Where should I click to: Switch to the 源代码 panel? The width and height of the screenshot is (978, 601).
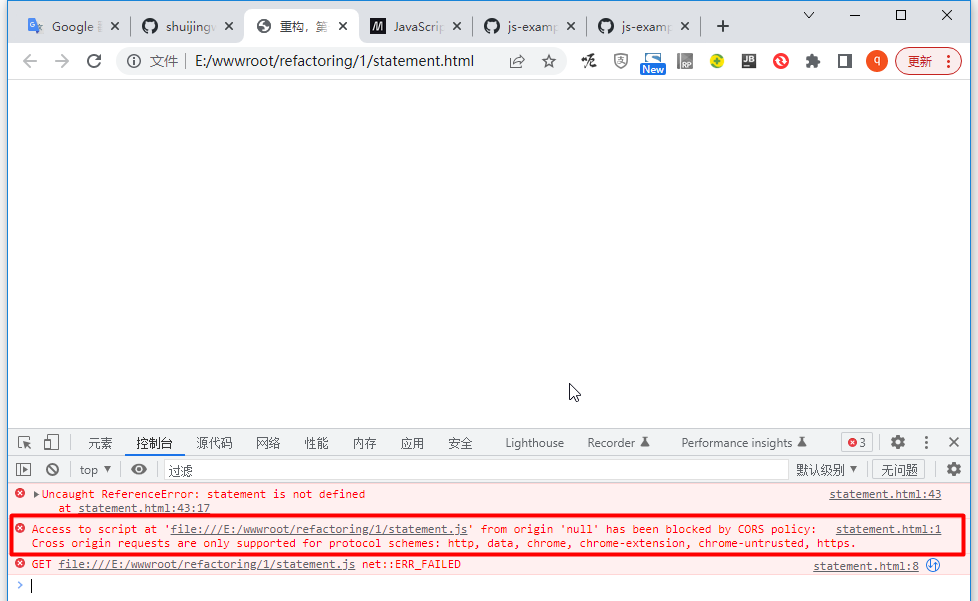click(x=214, y=443)
